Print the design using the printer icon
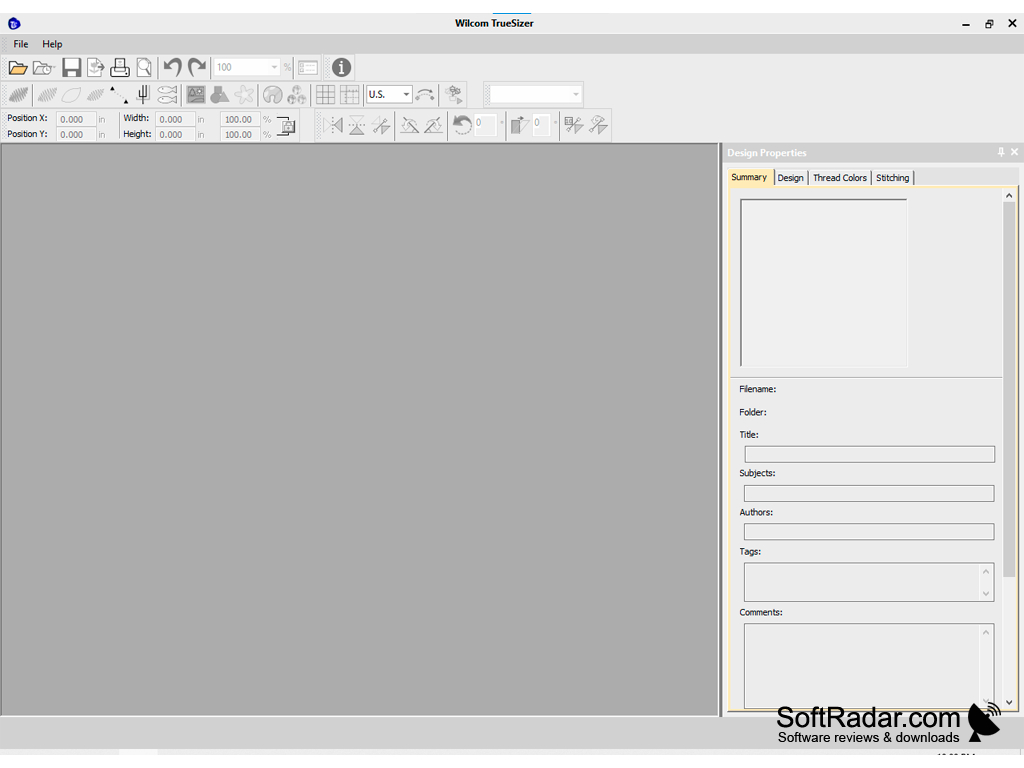This screenshot has height=768, width=1024. point(120,67)
